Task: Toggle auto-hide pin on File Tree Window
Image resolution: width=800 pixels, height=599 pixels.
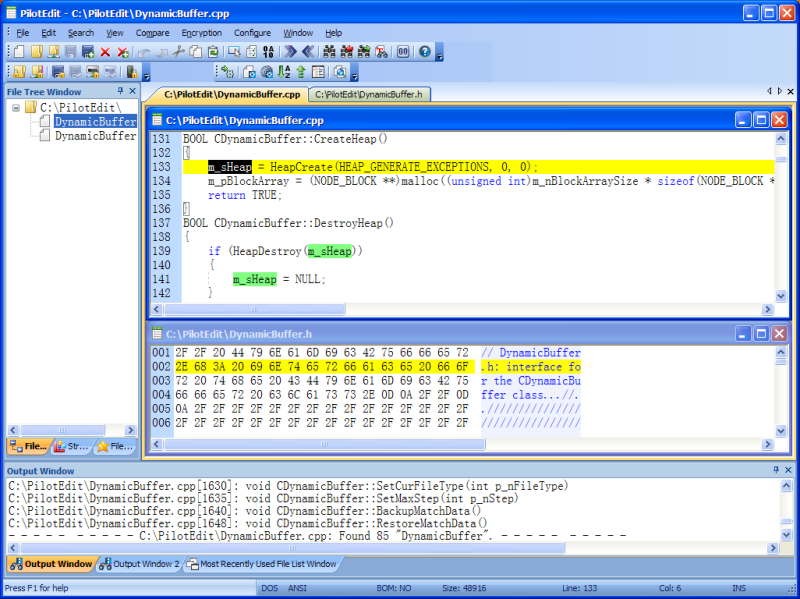Action: pos(120,91)
